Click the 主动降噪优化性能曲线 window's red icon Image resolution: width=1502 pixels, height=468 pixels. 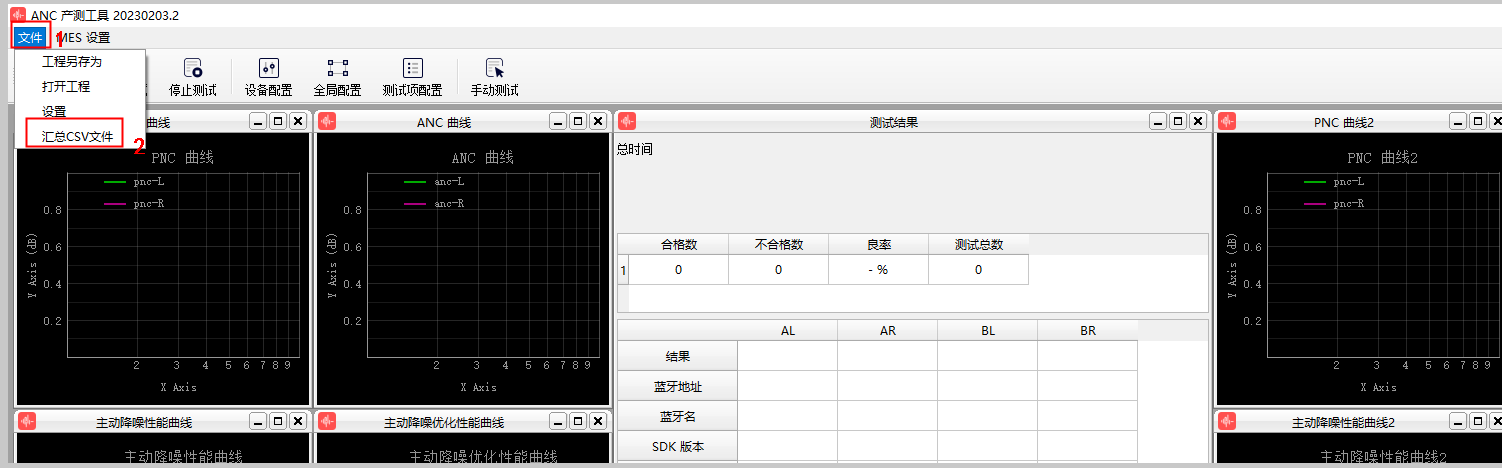[327, 422]
